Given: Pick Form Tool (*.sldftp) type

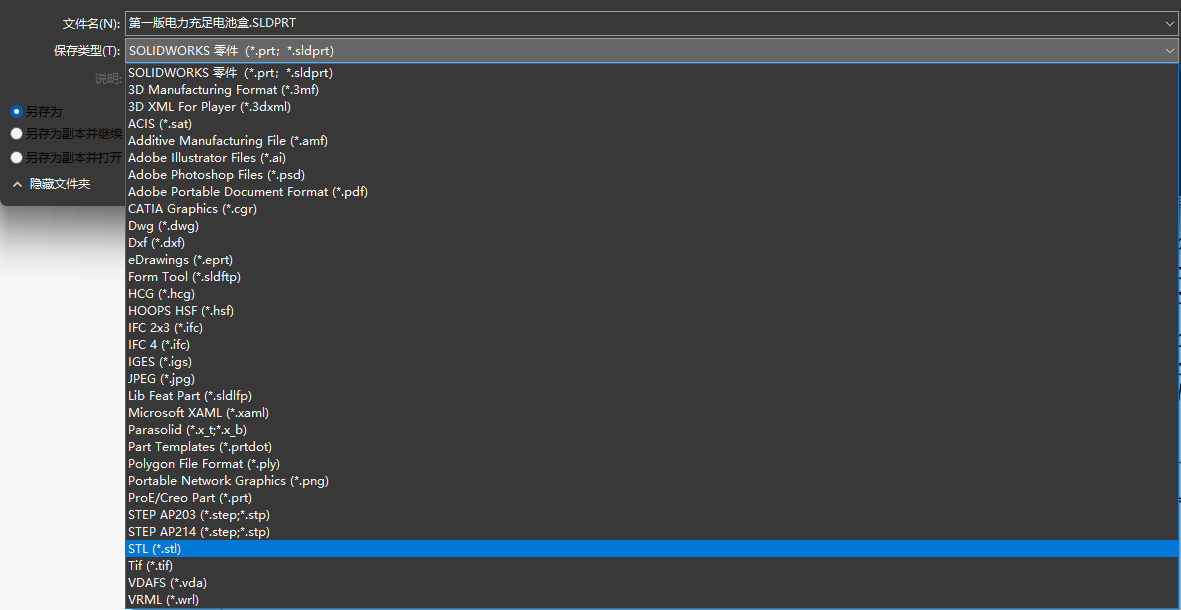Looking at the screenshot, I should (652, 276).
